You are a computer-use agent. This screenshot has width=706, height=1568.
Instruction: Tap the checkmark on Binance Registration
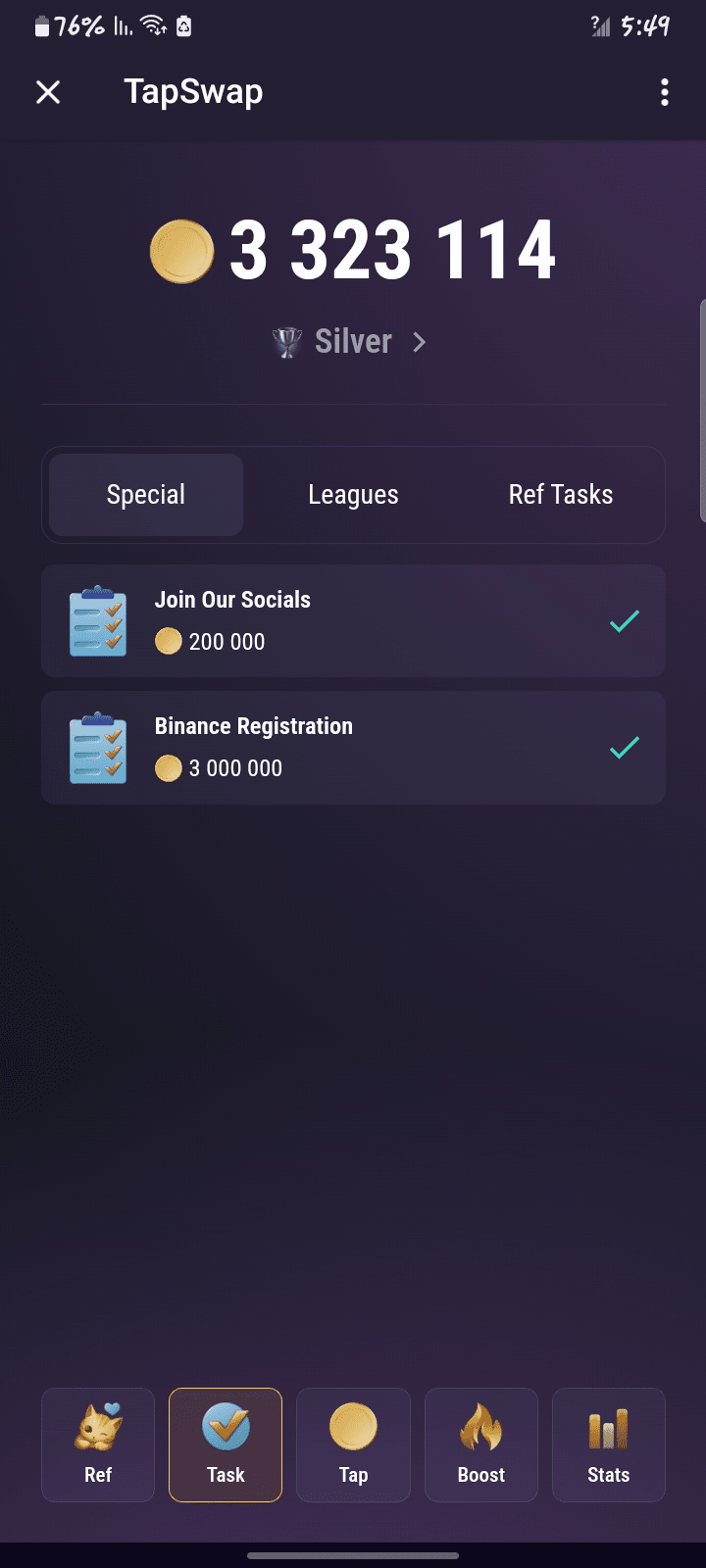[625, 748]
